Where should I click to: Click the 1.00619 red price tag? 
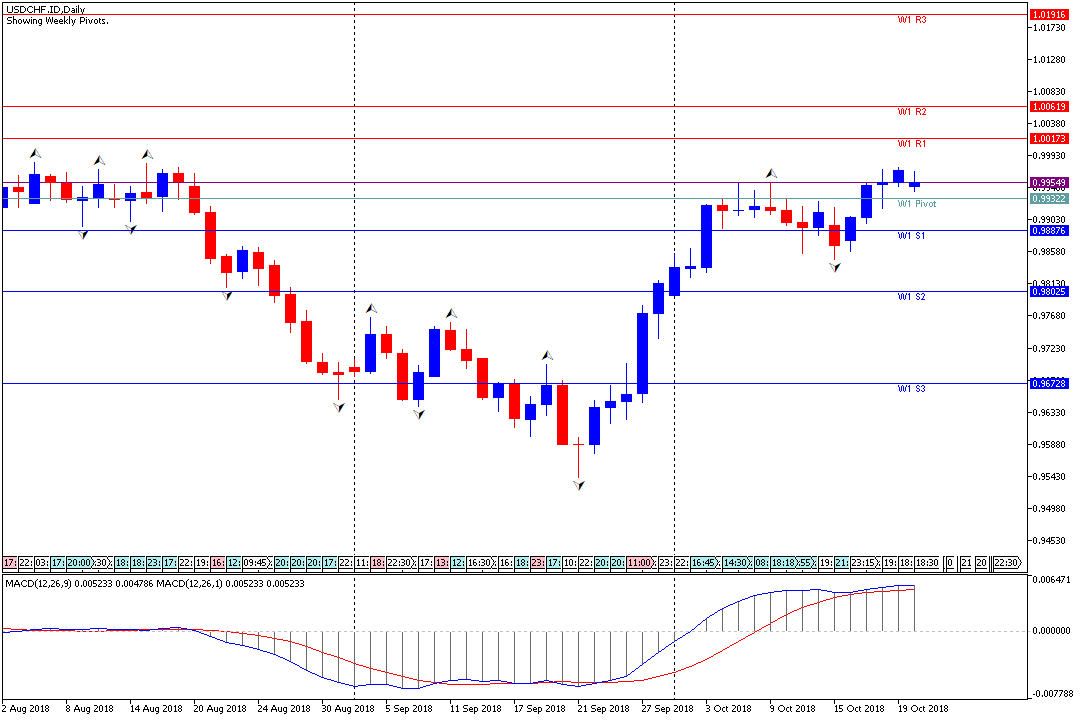point(1049,106)
